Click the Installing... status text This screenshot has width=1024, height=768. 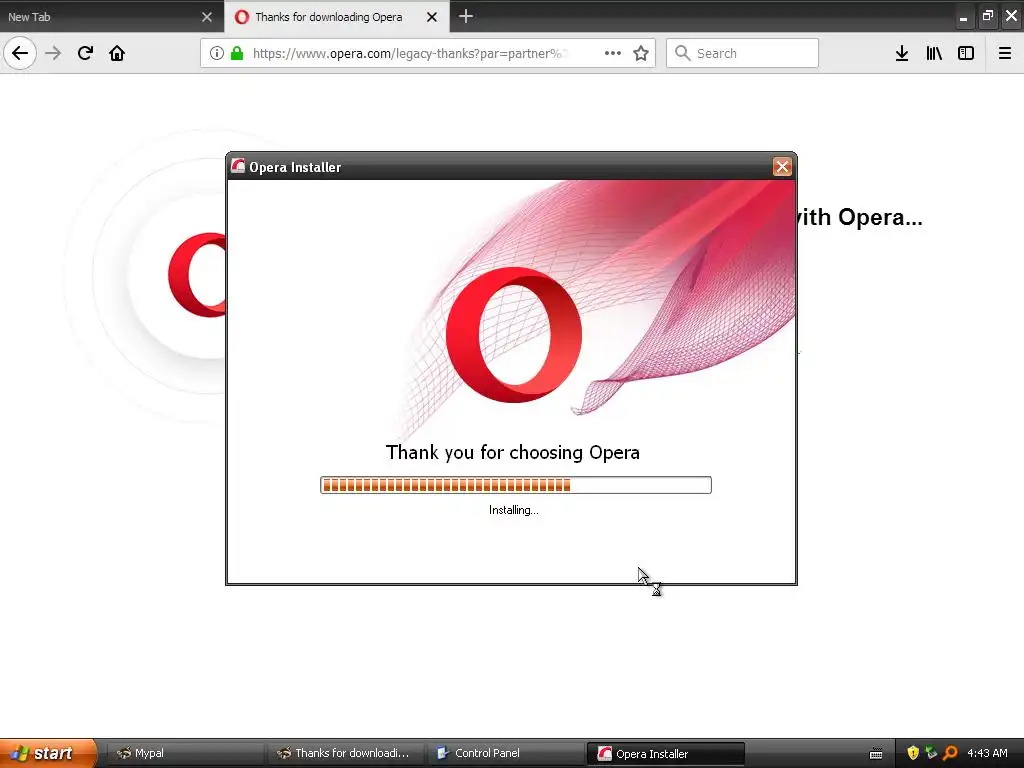513,510
